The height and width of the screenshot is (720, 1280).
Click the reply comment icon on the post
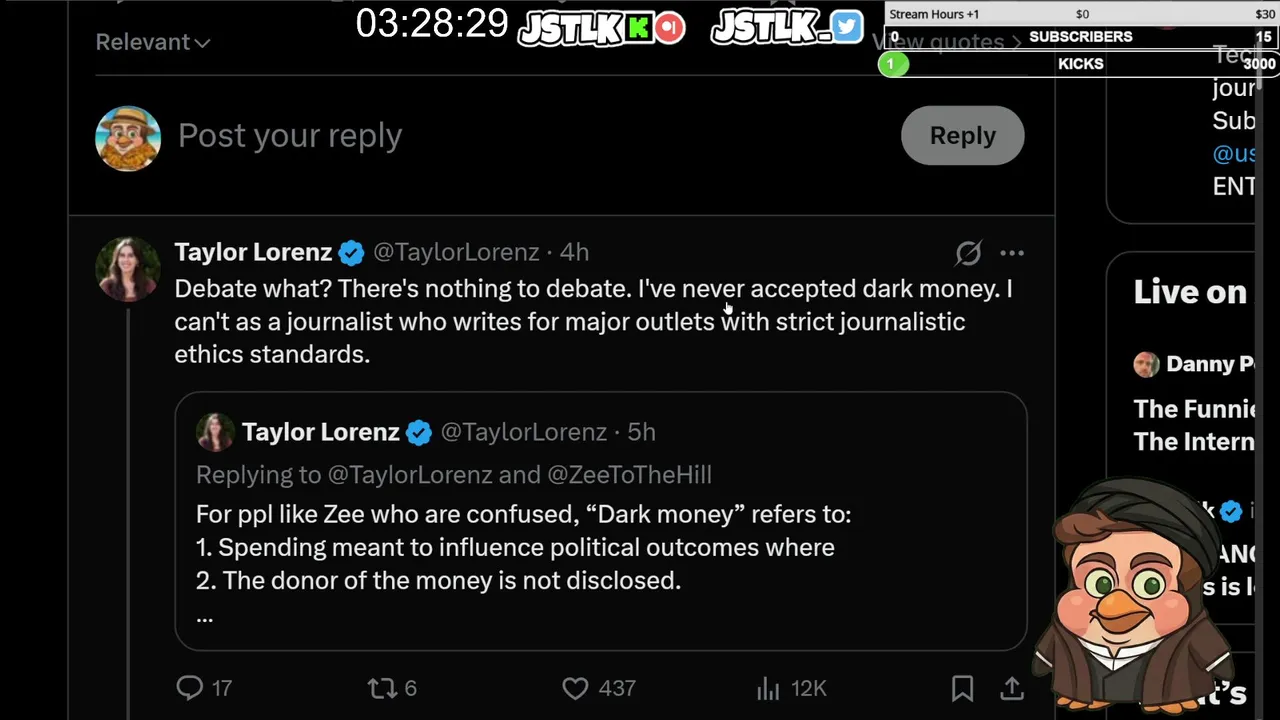click(x=190, y=688)
